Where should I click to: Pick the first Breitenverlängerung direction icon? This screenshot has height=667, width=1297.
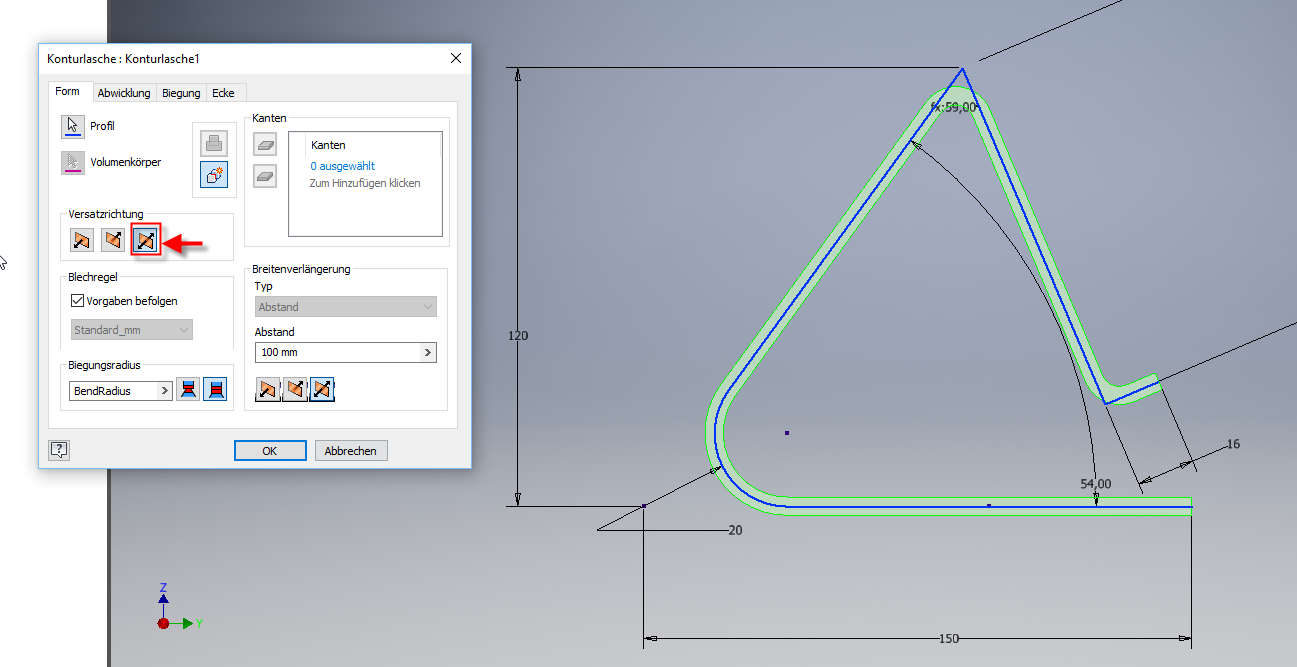(268, 389)
